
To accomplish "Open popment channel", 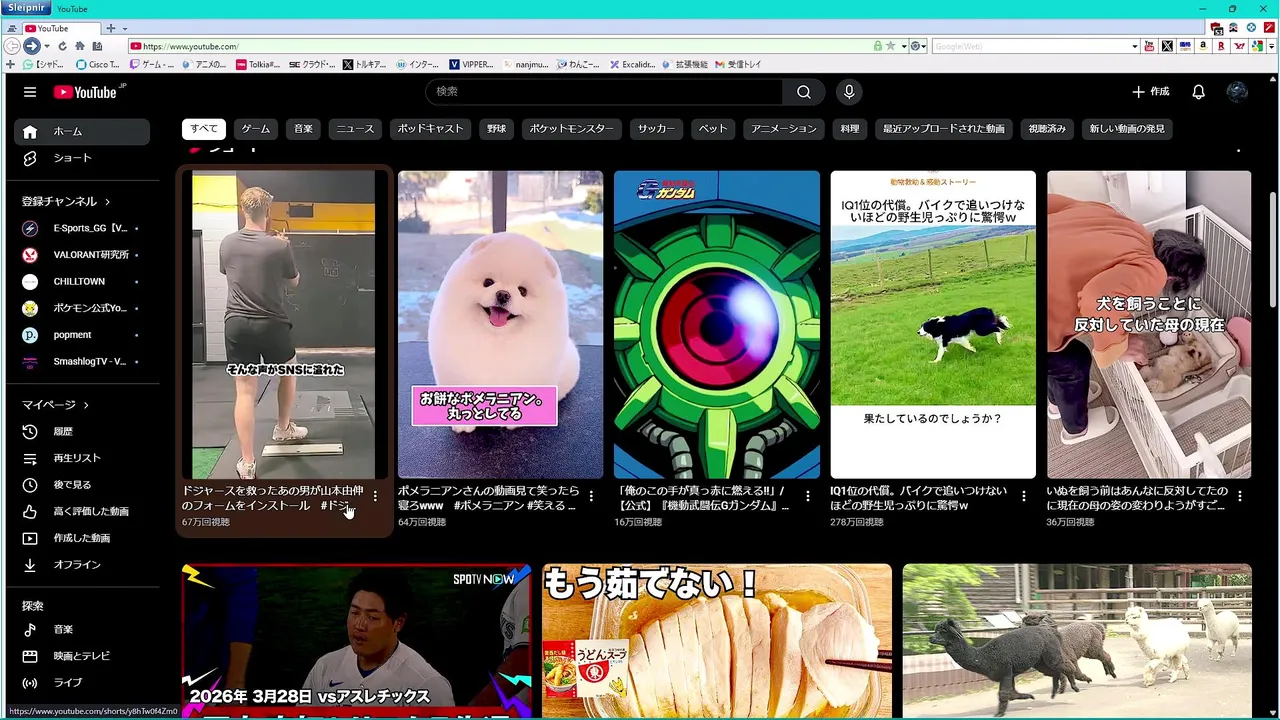I will coord(82,335).
